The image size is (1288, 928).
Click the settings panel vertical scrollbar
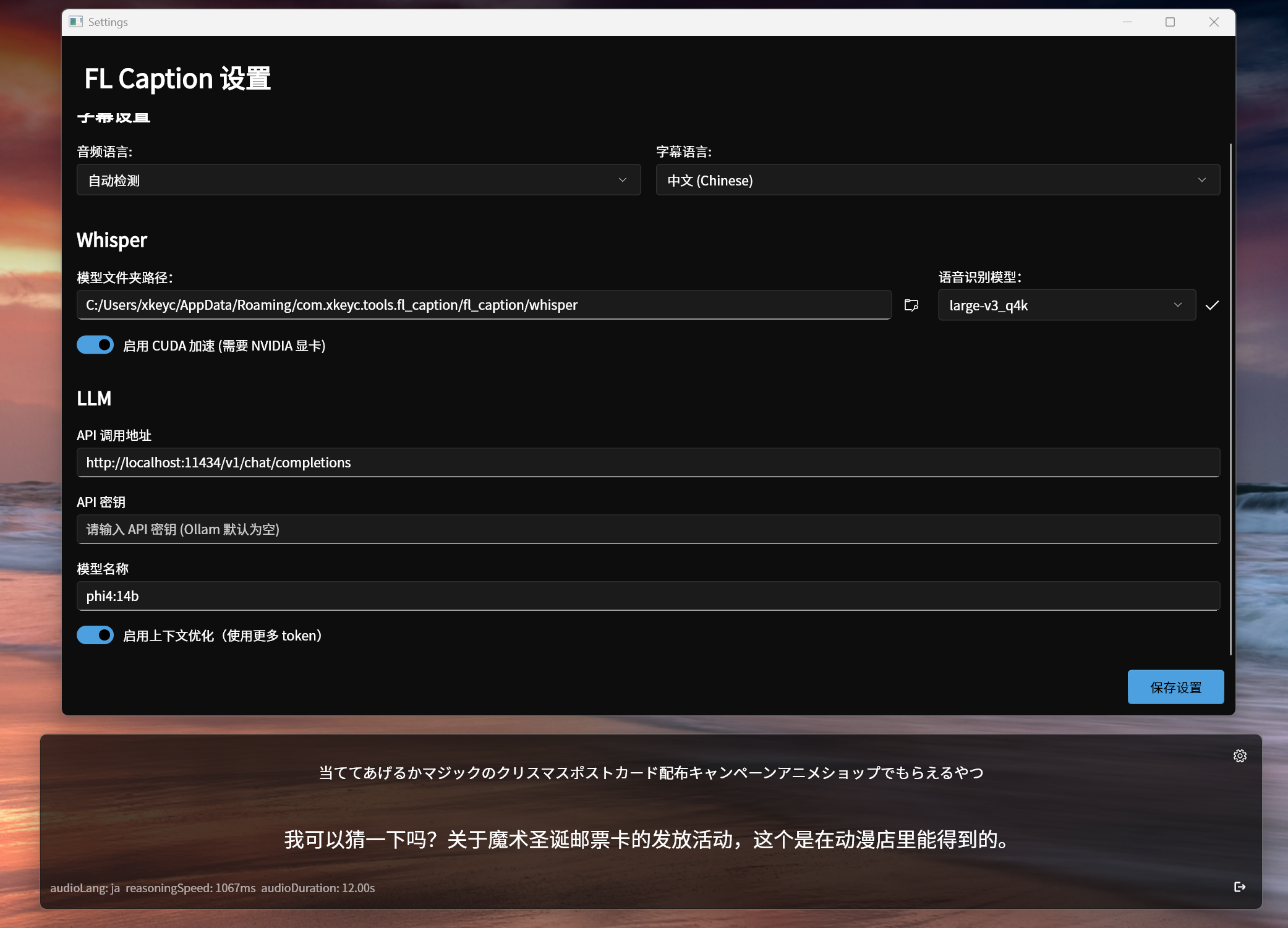click(1230, 399)
